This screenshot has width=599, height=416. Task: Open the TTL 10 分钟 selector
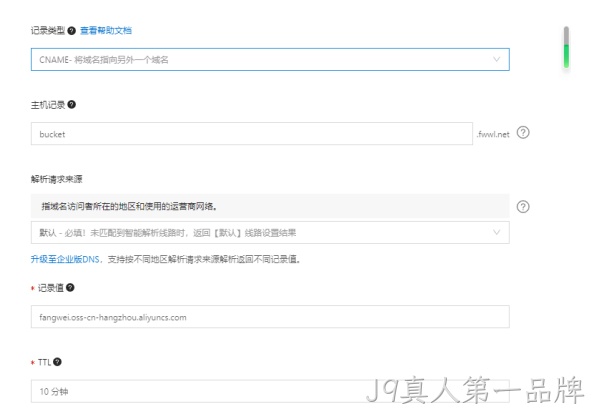click(270, 391)
